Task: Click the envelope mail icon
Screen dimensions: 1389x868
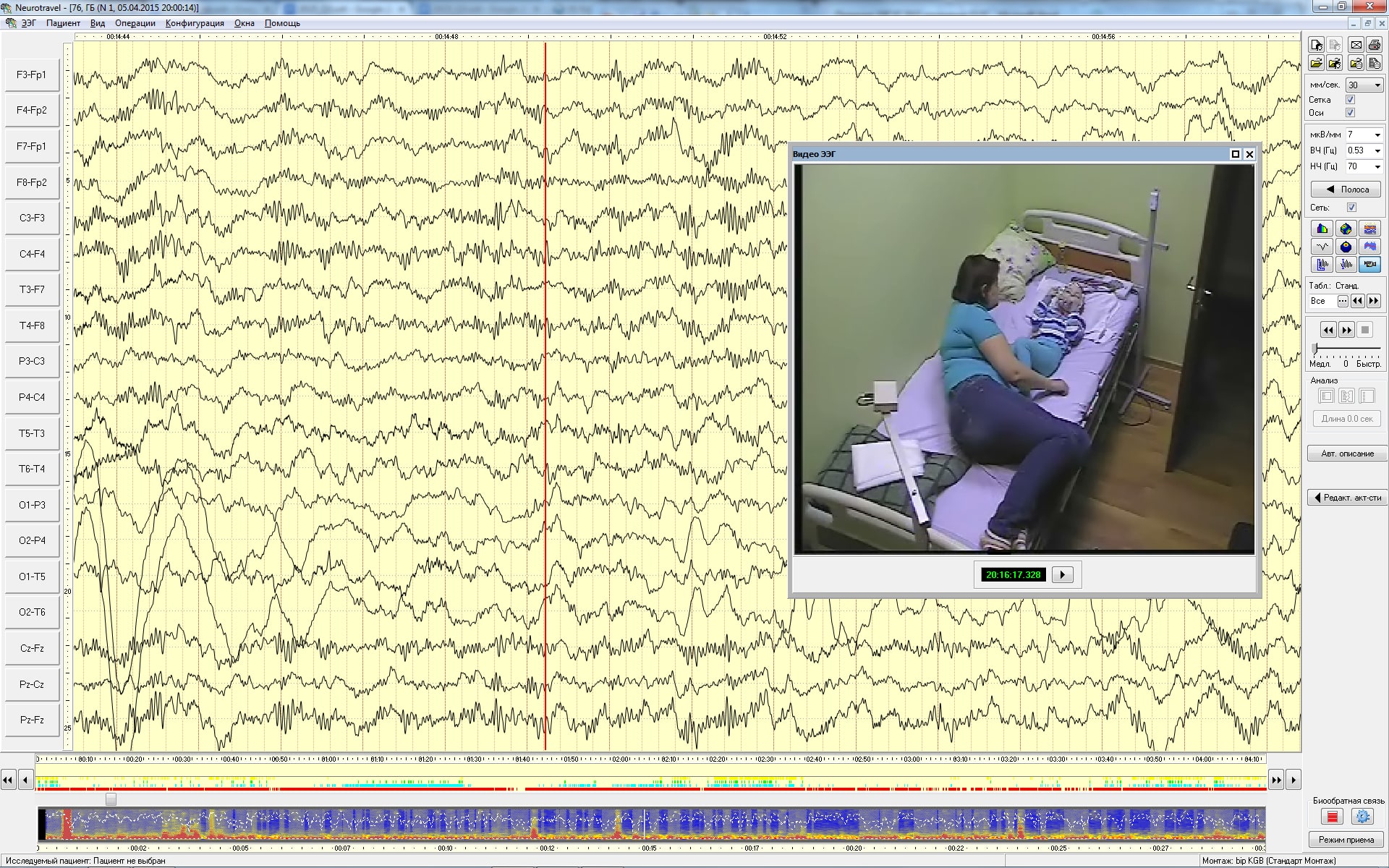Action: [x=1356, y=45]
